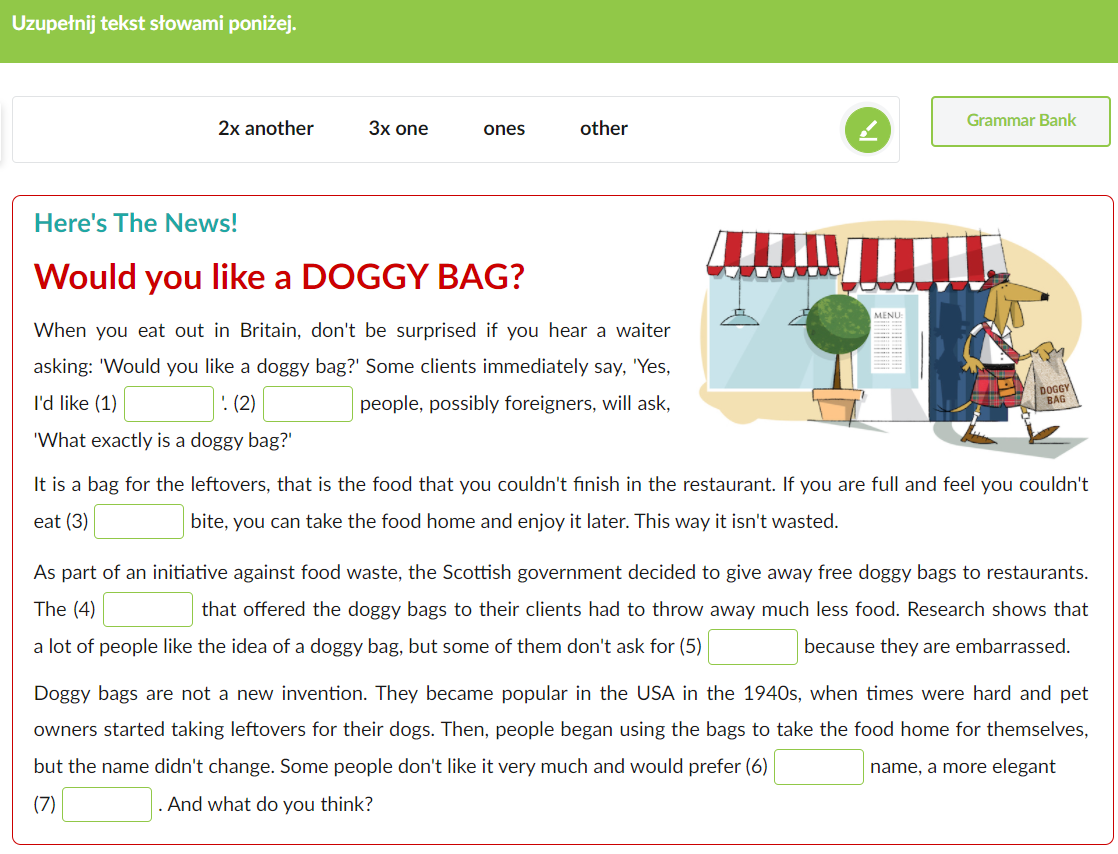Click blank field number 1 after 'I'd like'

pos(169,404)
